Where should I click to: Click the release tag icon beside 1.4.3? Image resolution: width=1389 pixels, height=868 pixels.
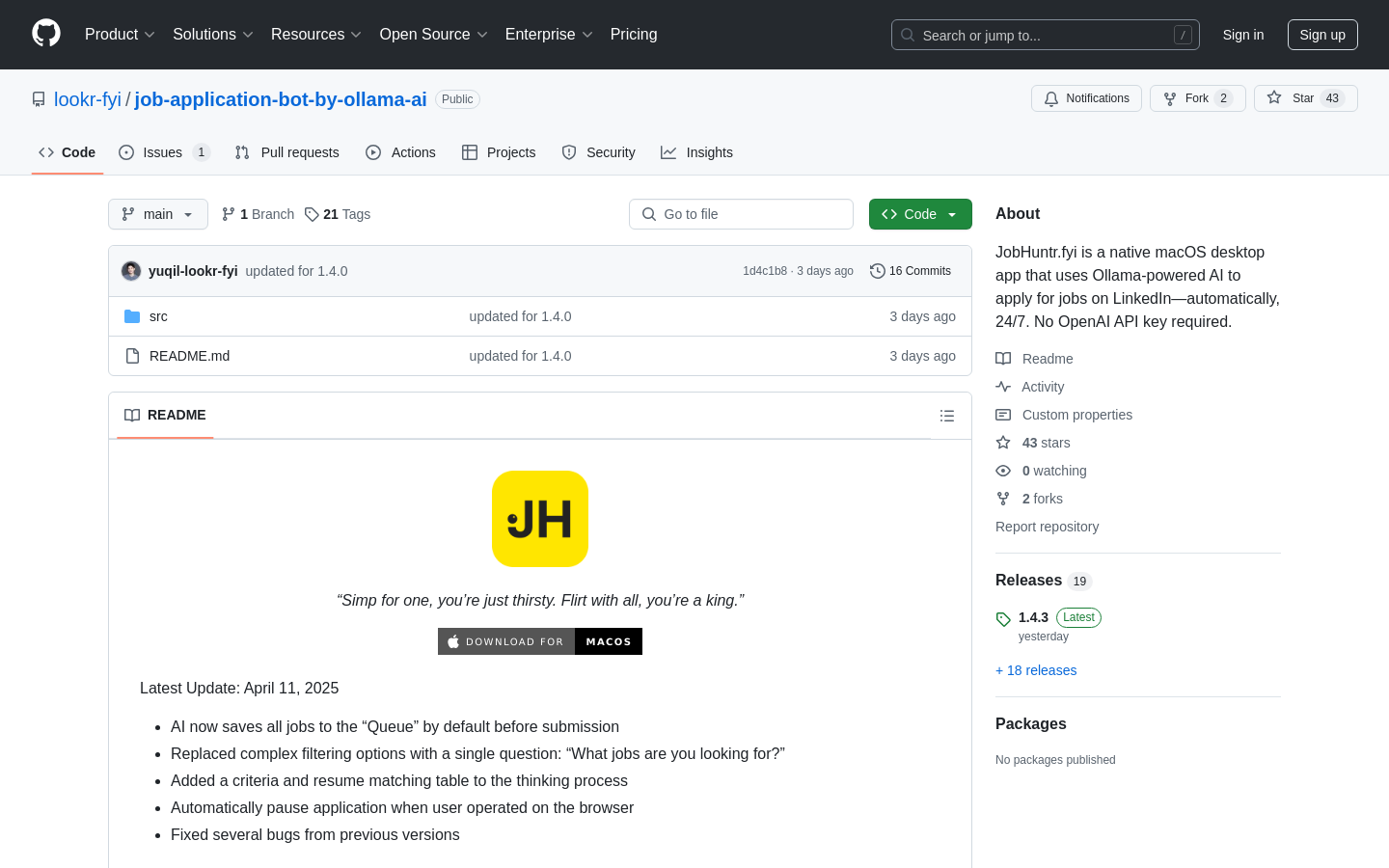click(x=1003, y=619)
